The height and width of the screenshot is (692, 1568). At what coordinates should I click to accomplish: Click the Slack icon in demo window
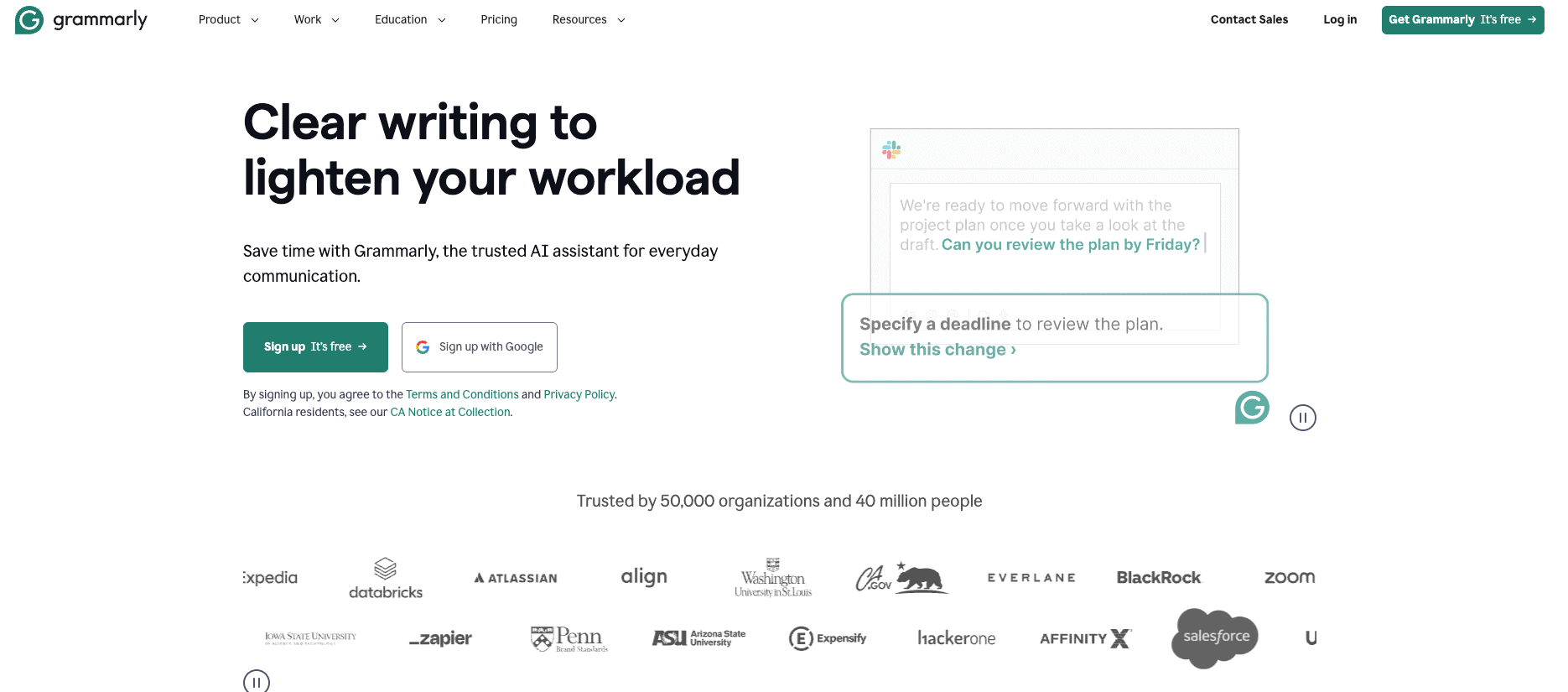pyautogui.click(x=891, y=150)
